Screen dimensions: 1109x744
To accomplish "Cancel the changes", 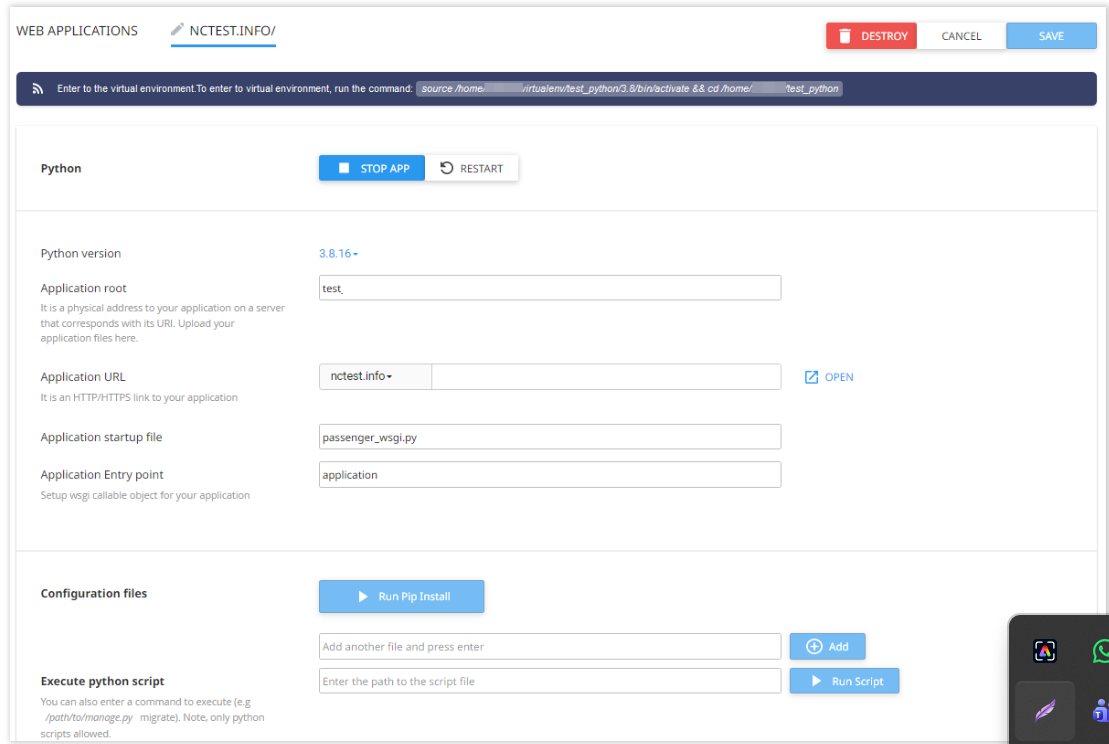I will point(961,36).
